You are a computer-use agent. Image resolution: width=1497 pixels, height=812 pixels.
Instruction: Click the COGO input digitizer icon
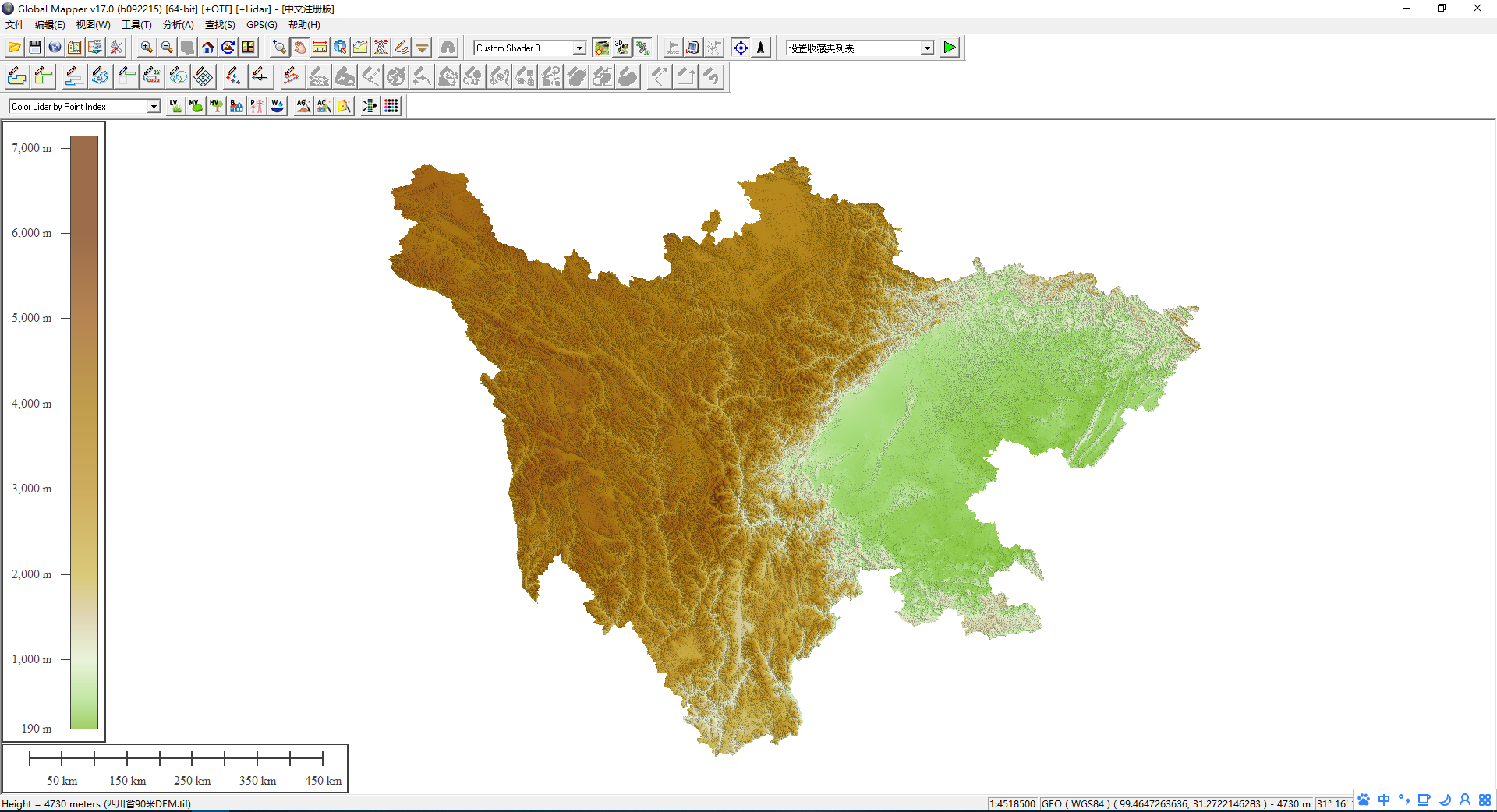[x=152, y=76]
